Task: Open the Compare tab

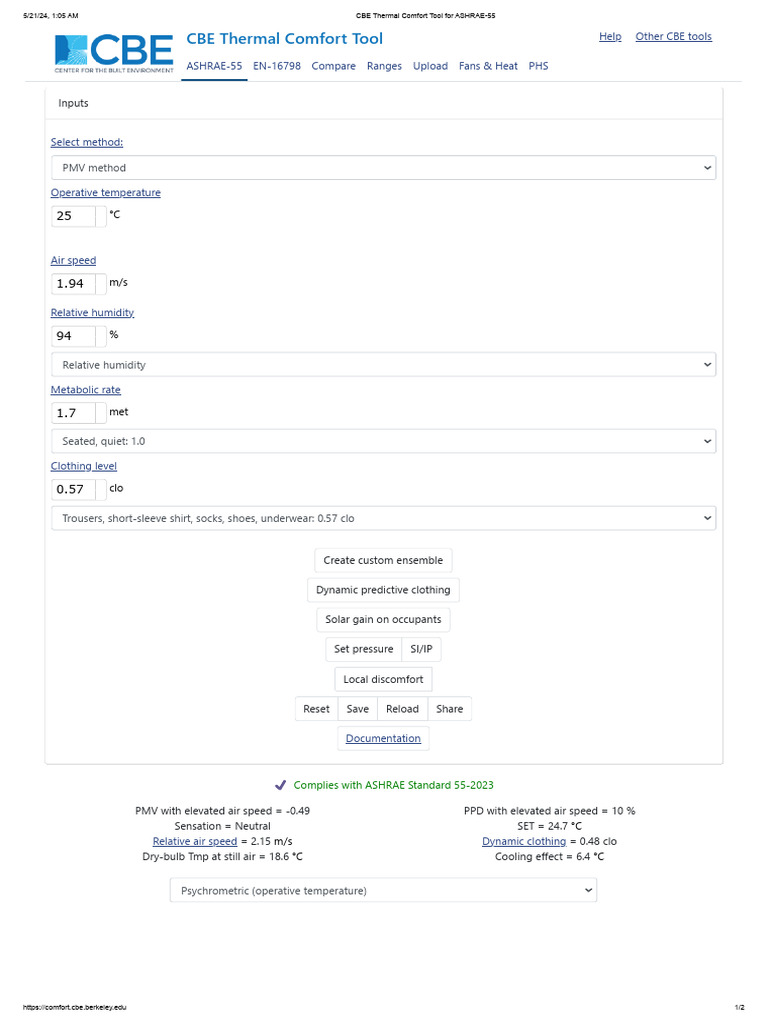Action: pyautogui.click(x=334, y=66)
